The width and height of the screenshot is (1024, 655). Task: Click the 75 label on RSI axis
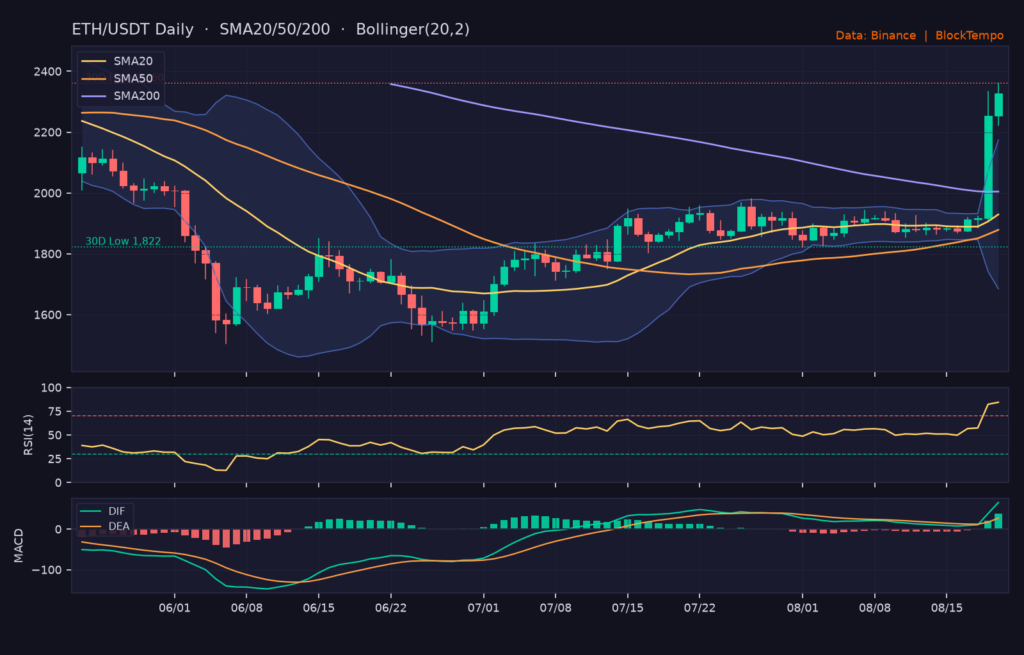[55, 411]
